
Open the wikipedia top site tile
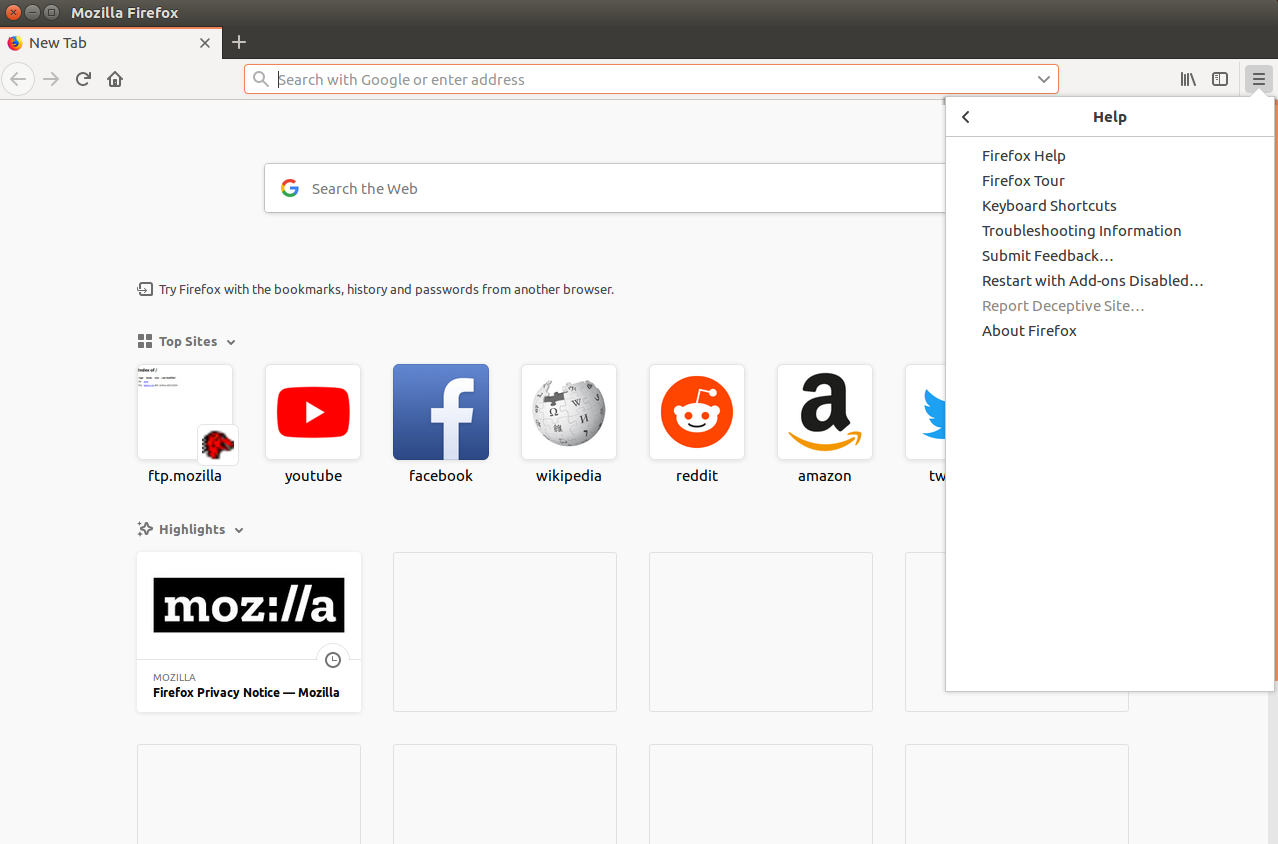[569, 412]
